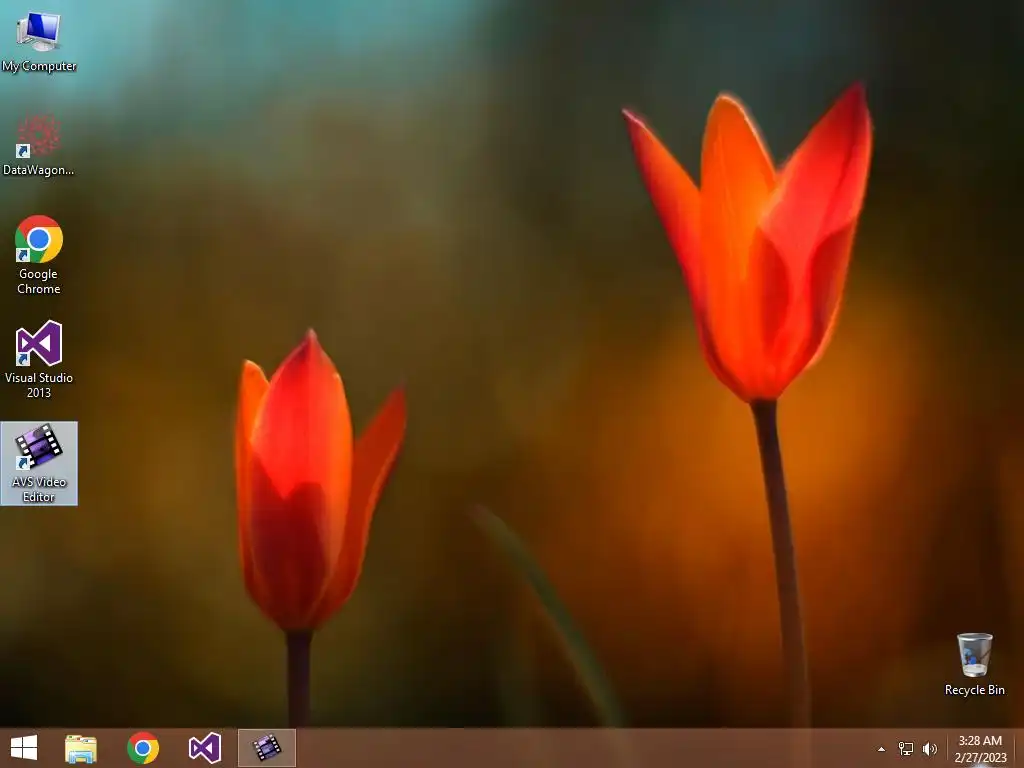Click the "AVS Video Editor" label text
The image size is (1024, 768).
(x=39, y=489)
